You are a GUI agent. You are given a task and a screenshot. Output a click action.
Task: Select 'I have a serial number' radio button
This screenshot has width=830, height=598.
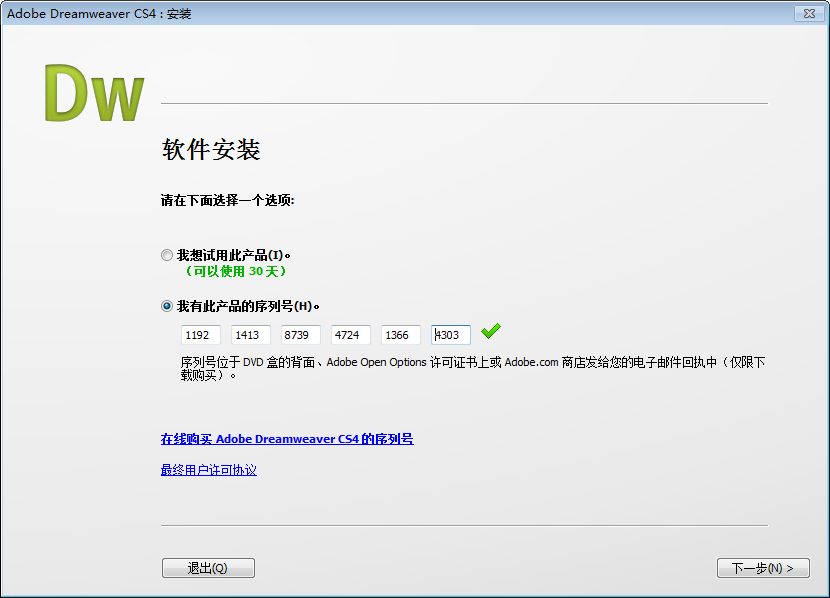[167, 306]
